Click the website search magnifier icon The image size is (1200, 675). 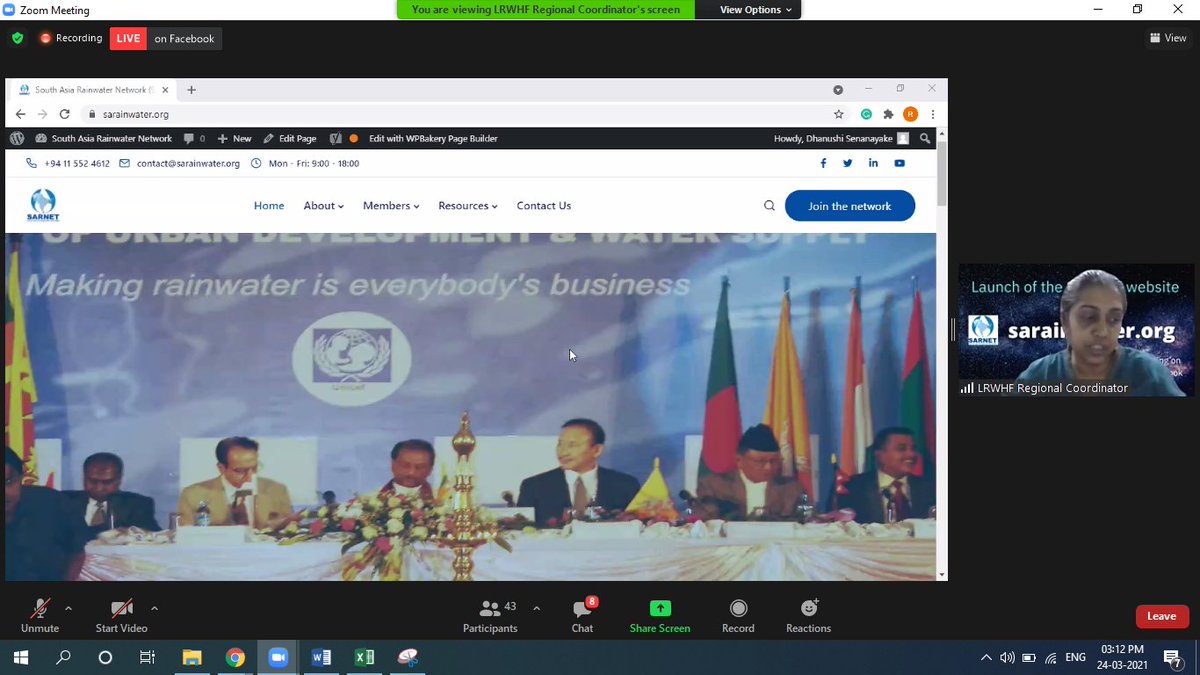pos(769,206)
